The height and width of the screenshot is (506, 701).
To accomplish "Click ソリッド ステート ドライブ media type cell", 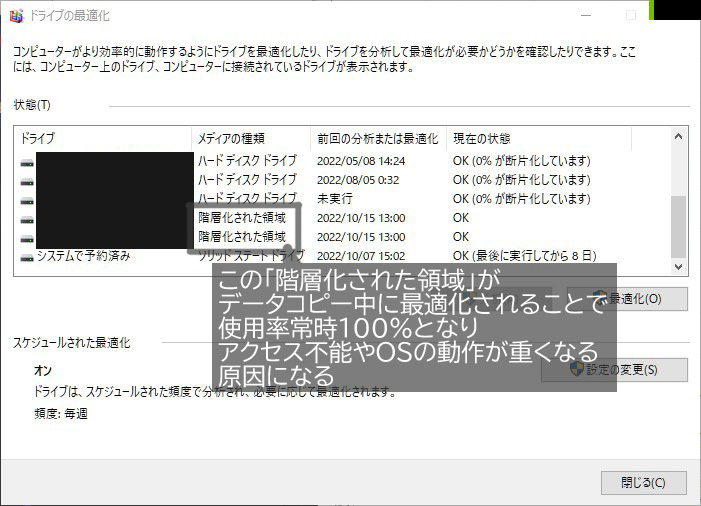I will tap(251, 256).
